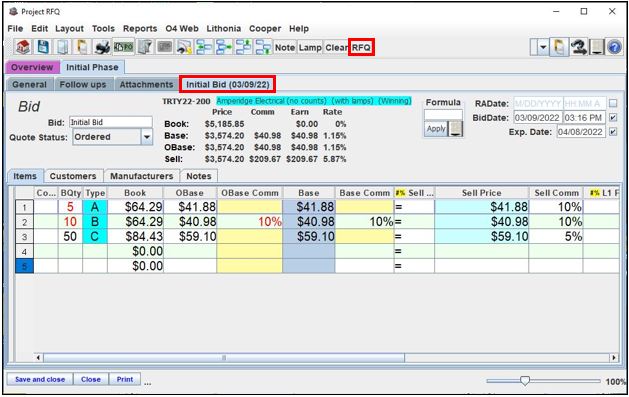Click the gray card toolbar icon
Screen dimensions: 629x397
click(x=164, y=47)
